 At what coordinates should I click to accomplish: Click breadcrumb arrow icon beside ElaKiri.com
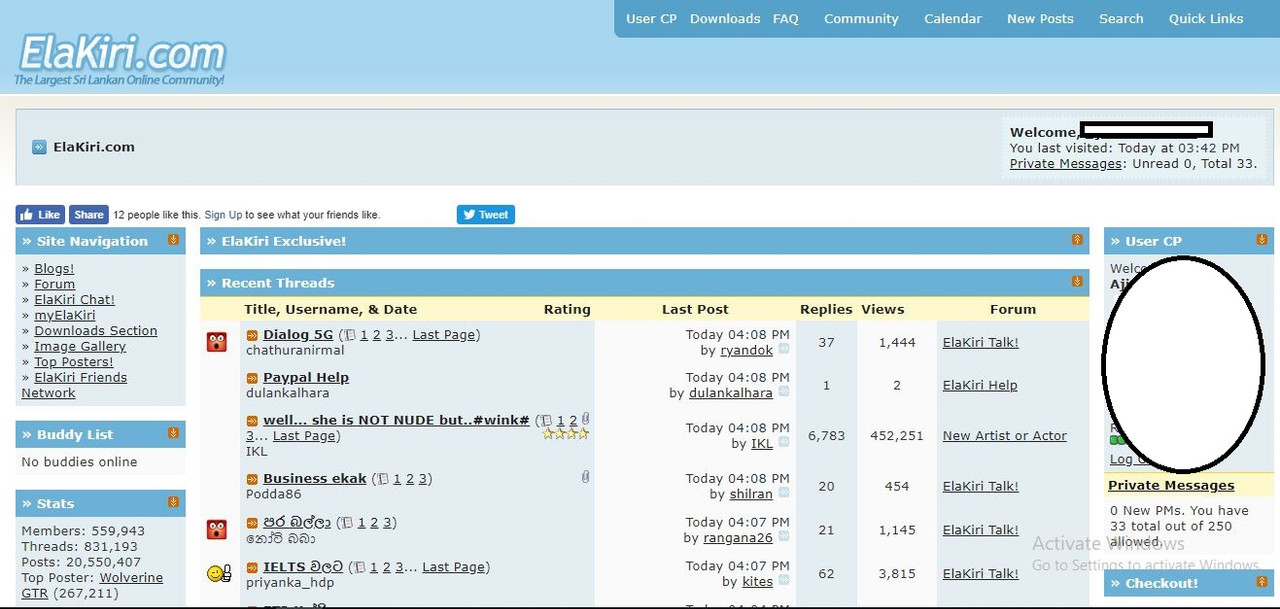pyautogui.click(x=39, y=147)
